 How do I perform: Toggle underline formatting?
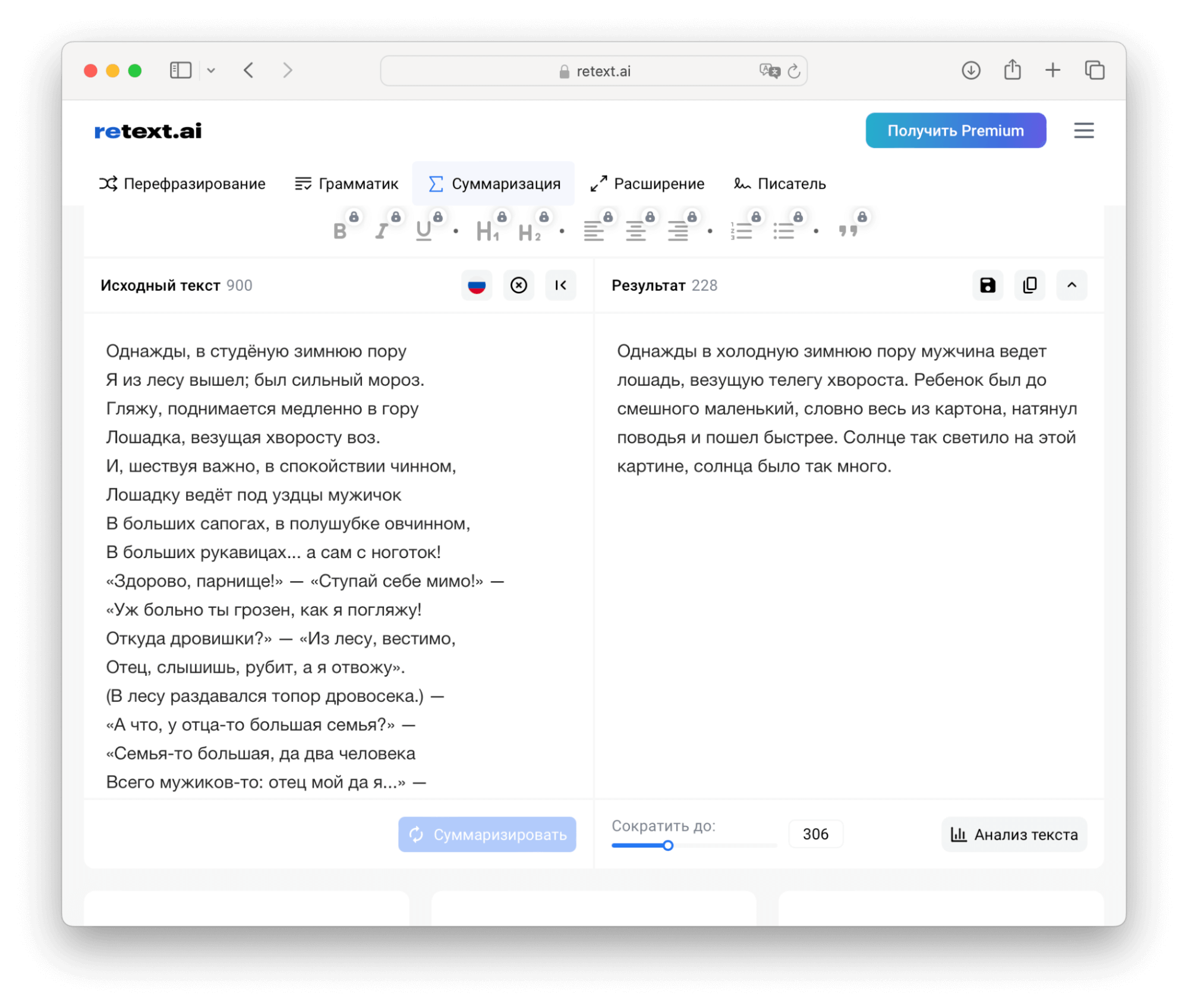423,231
